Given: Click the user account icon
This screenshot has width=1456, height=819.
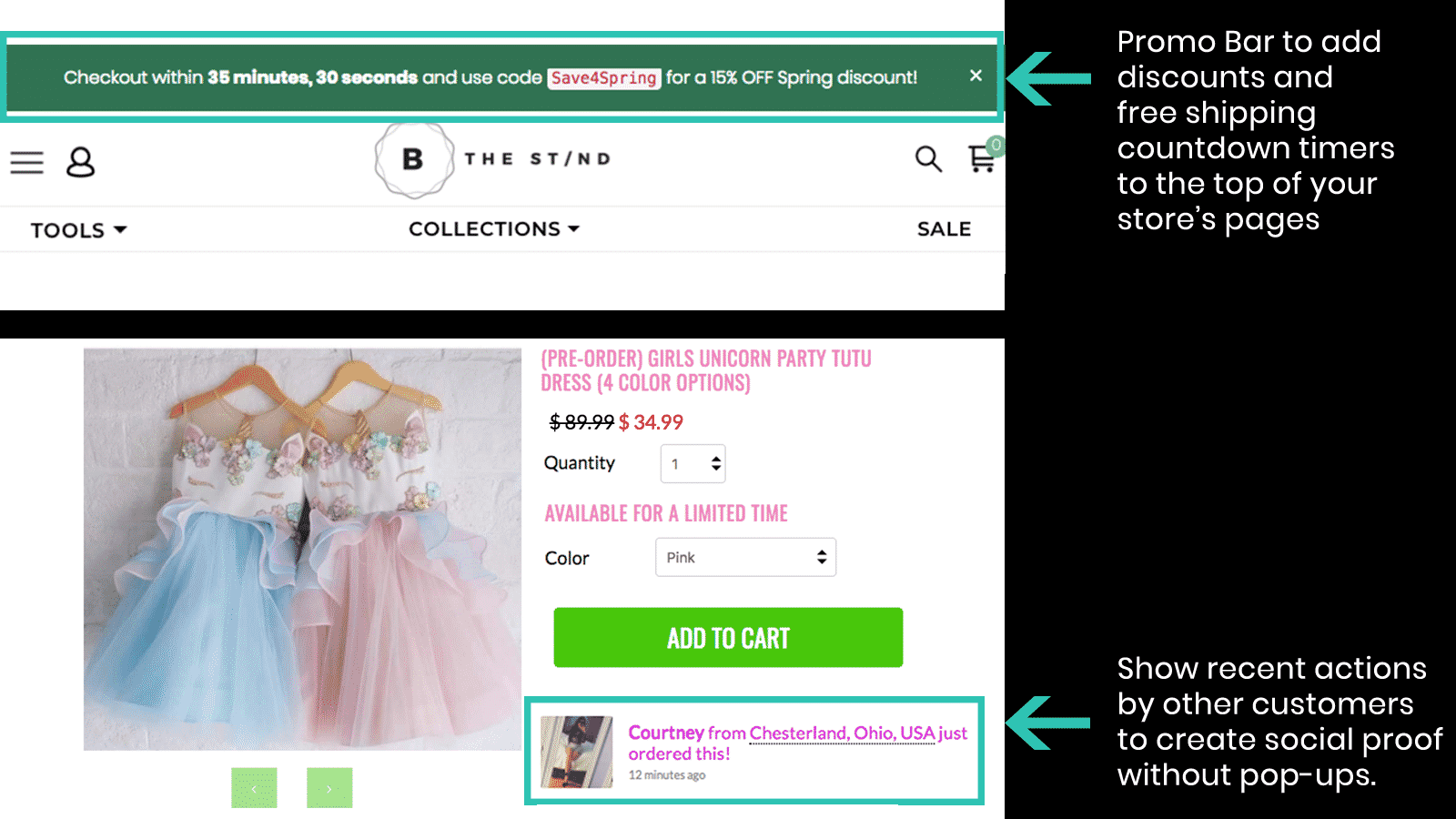Looking at the screenshot, I should (80, 163).
